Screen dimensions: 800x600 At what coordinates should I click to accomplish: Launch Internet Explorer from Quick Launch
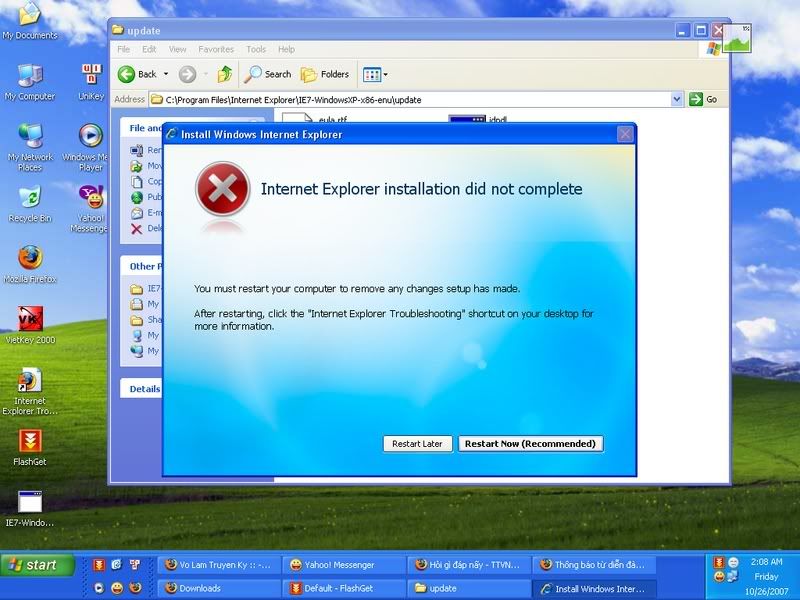117,564
